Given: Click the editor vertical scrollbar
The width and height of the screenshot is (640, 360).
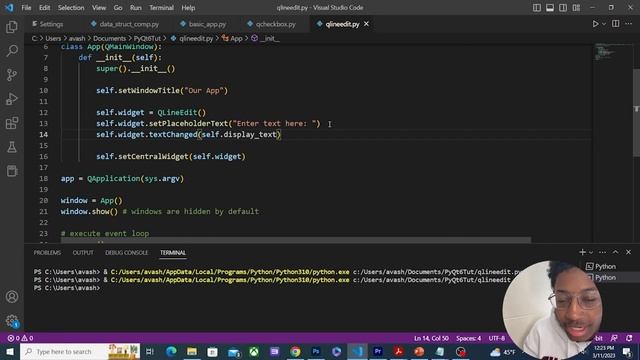Looking at the screenshot, I should (636, 112).
